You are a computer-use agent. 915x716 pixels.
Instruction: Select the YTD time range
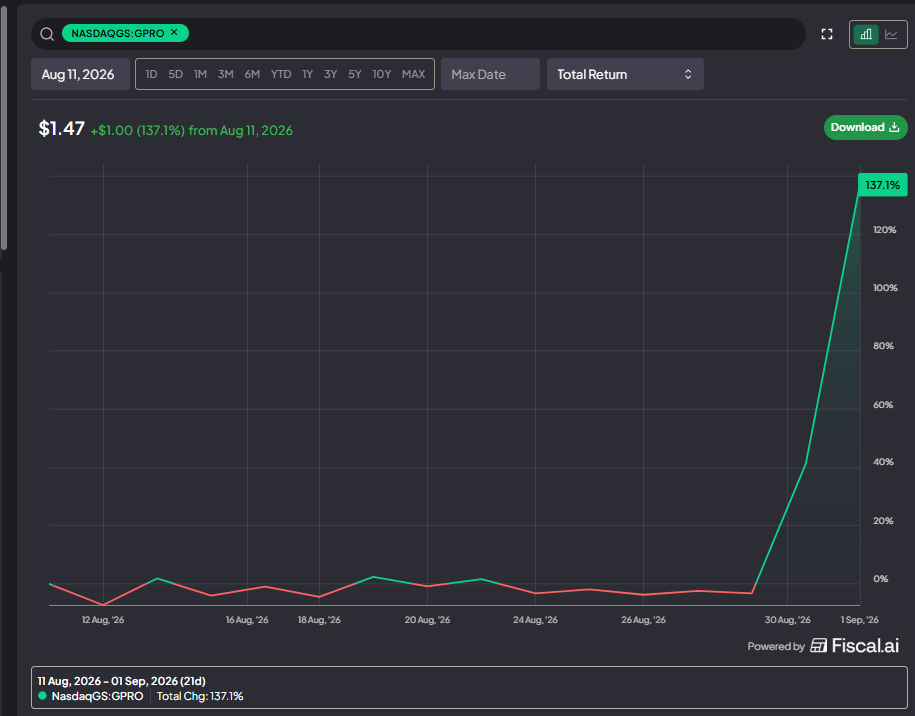(x=281, y=74)
